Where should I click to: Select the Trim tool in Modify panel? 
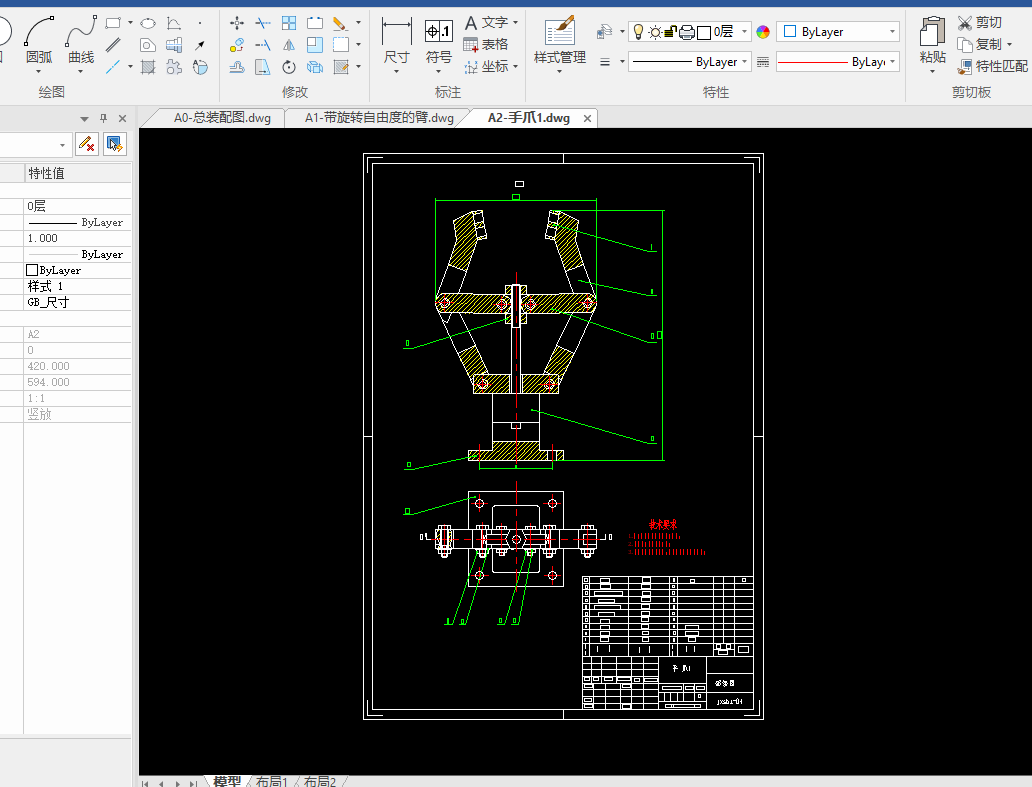pyautogui.click(x=263, y=23)
